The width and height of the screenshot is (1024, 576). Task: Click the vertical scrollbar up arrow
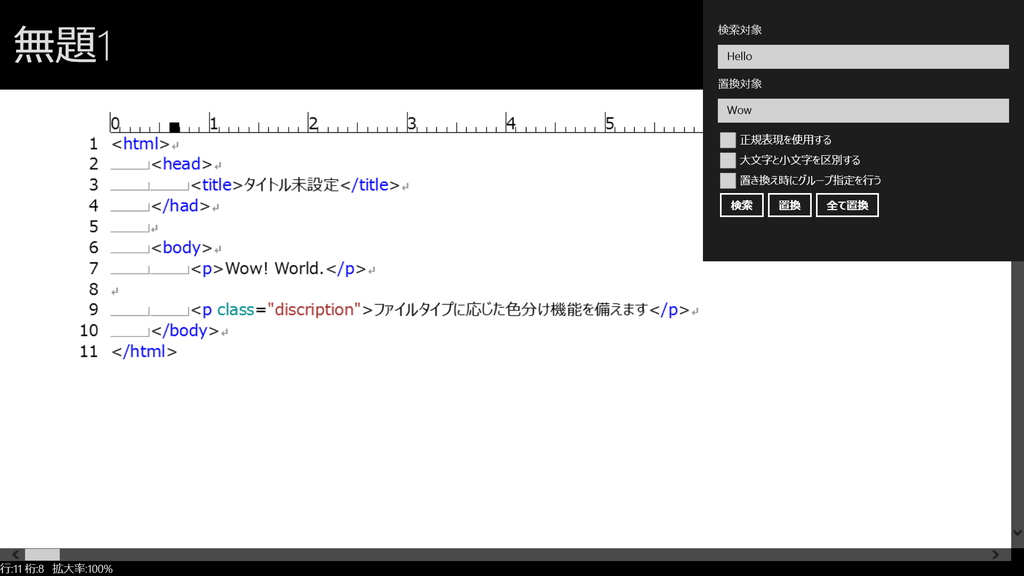click(x=1017, y=101)
